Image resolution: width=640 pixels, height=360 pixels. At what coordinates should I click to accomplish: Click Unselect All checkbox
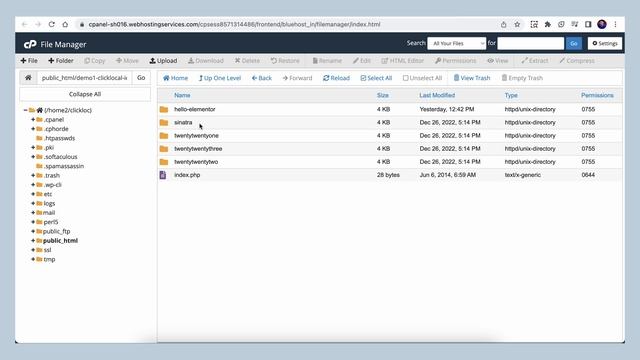(422, 78)
